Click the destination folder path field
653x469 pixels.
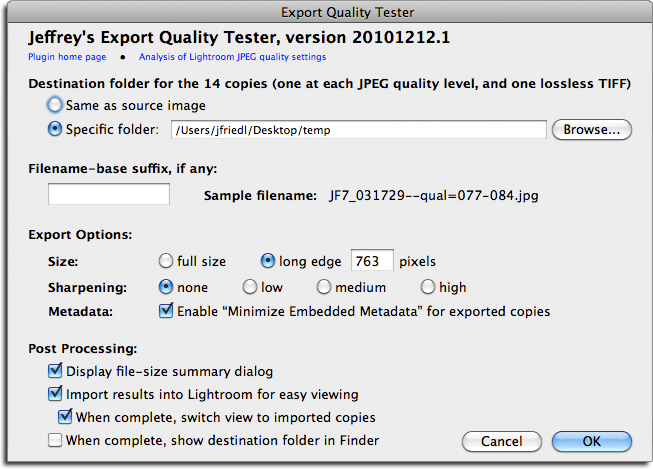pos(359,130)
